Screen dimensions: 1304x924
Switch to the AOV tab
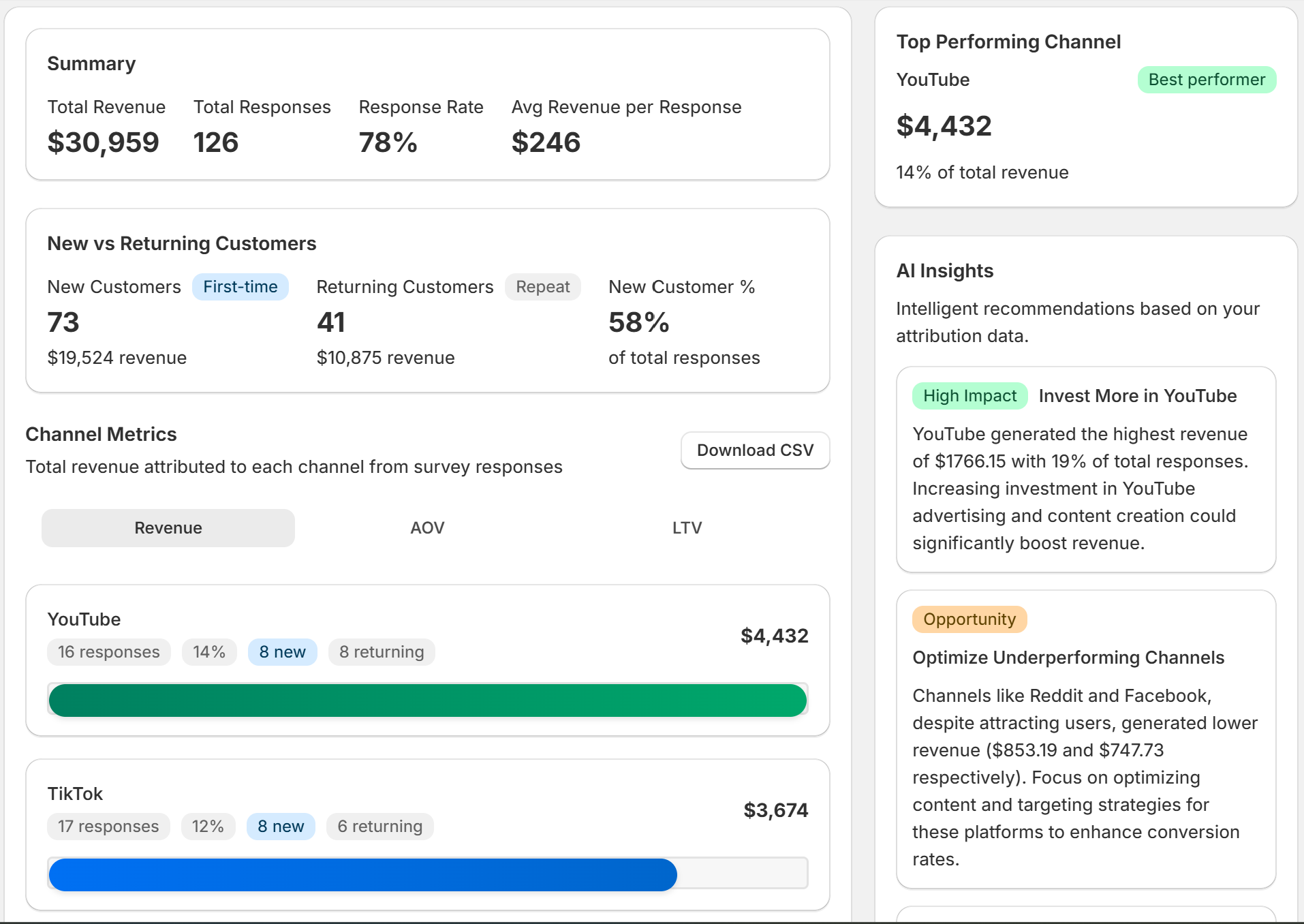[426, 527]
